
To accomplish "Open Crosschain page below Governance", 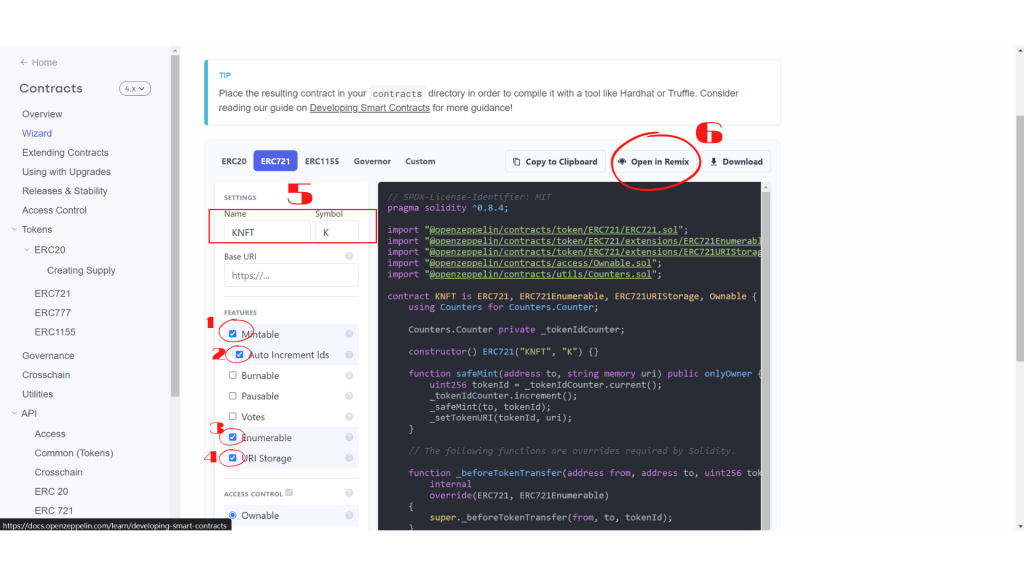I will coord(46,375).
